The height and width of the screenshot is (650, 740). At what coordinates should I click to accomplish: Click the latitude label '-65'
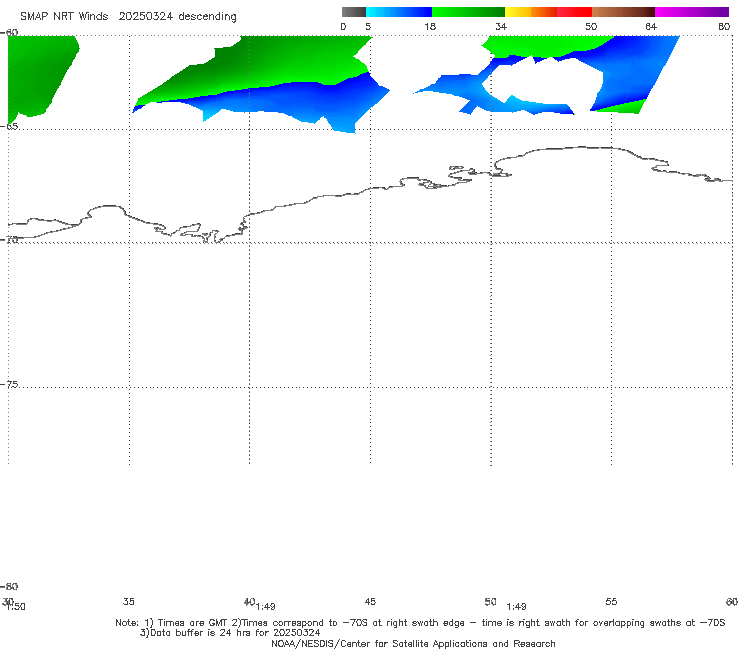pos(9,126)
